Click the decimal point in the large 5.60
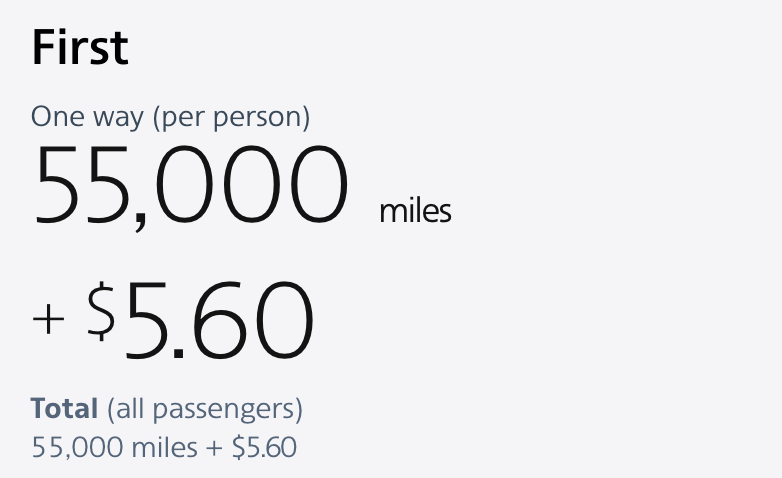This screenshot has height=478, width=782. pyautogui.click(x=178, y=353)
